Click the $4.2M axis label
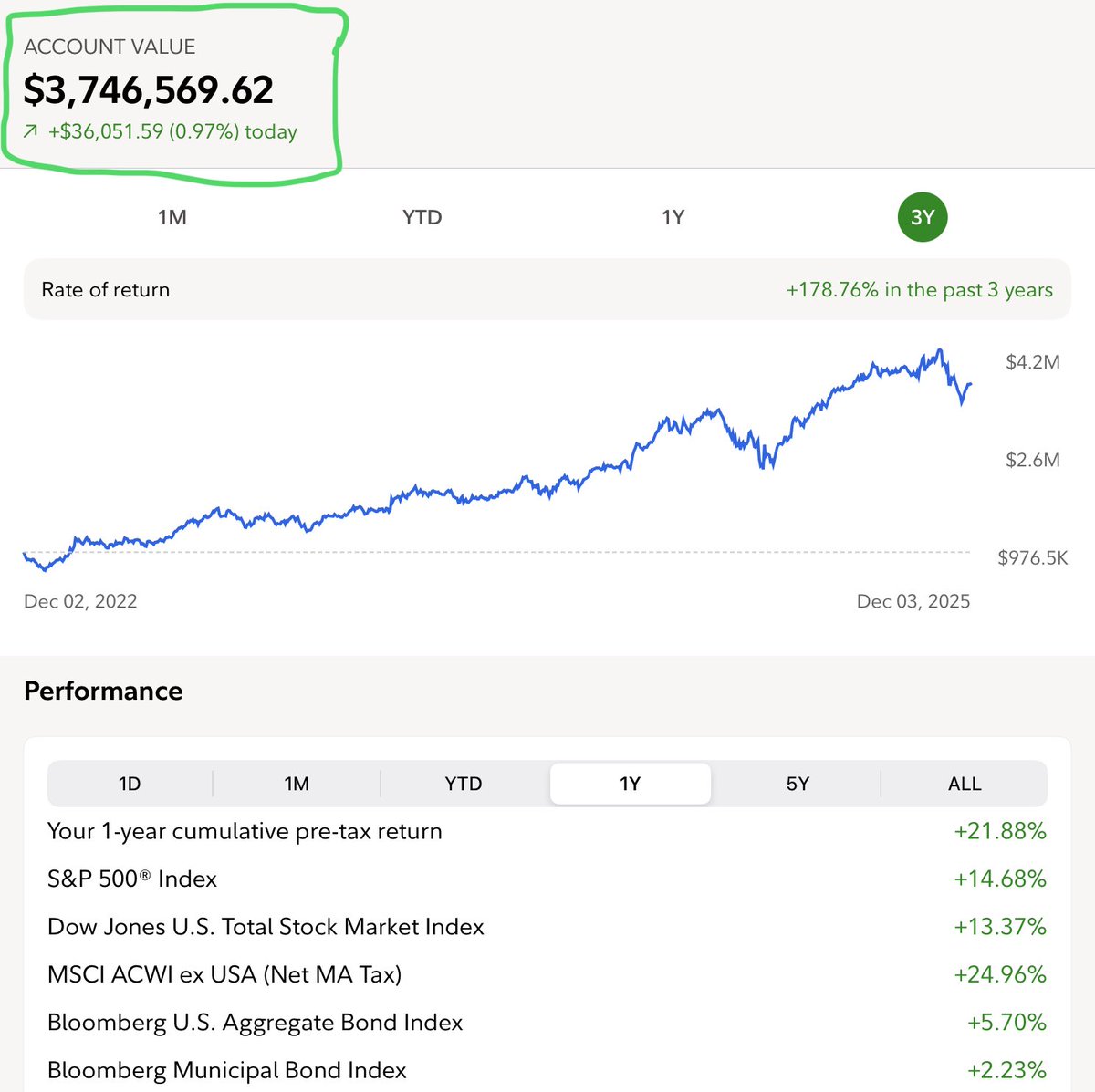The image size is (1095, 1092). [x=1033, y=362]
